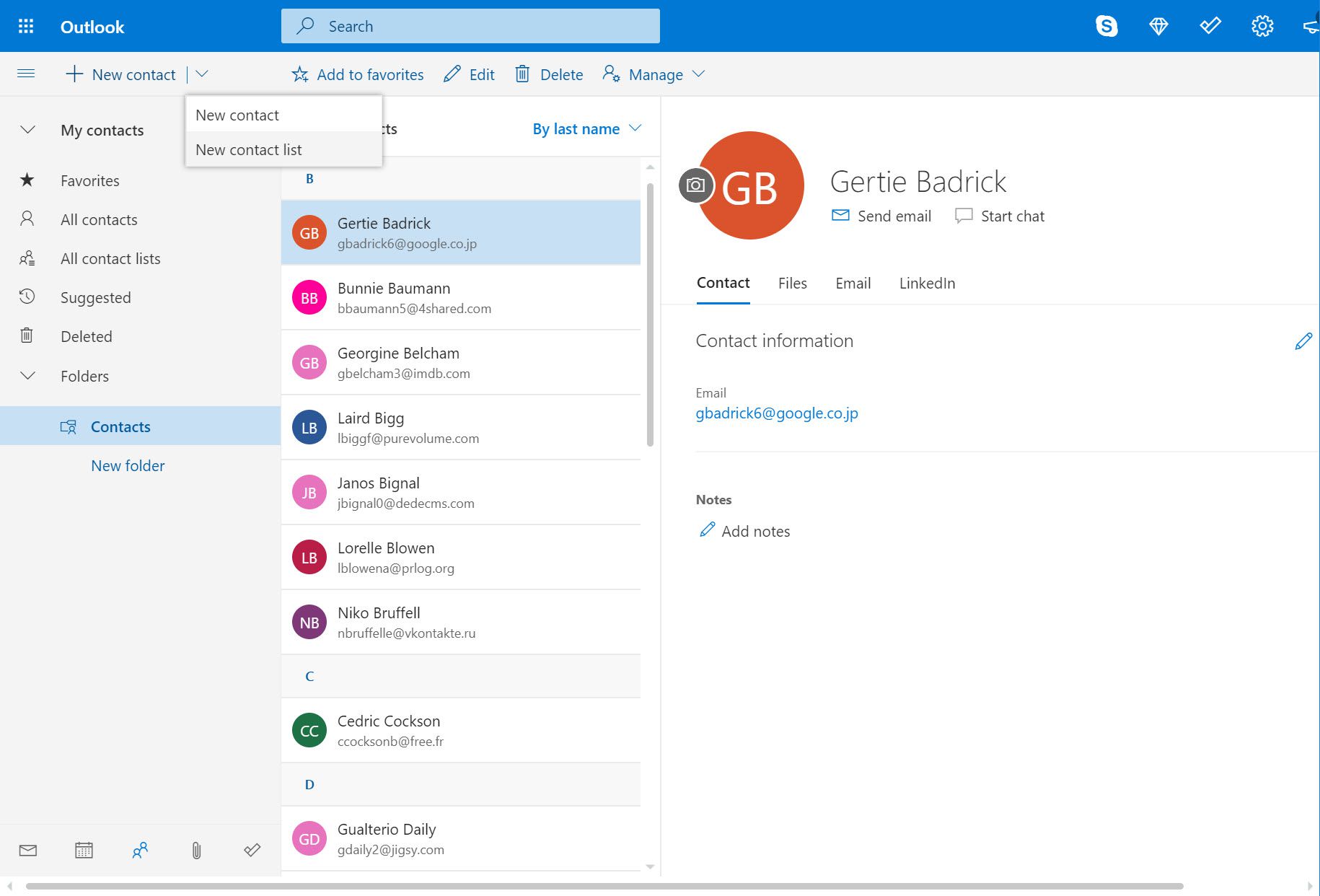Click the Outlook title in header
The image size is (1320, 896).
[92, 27]
